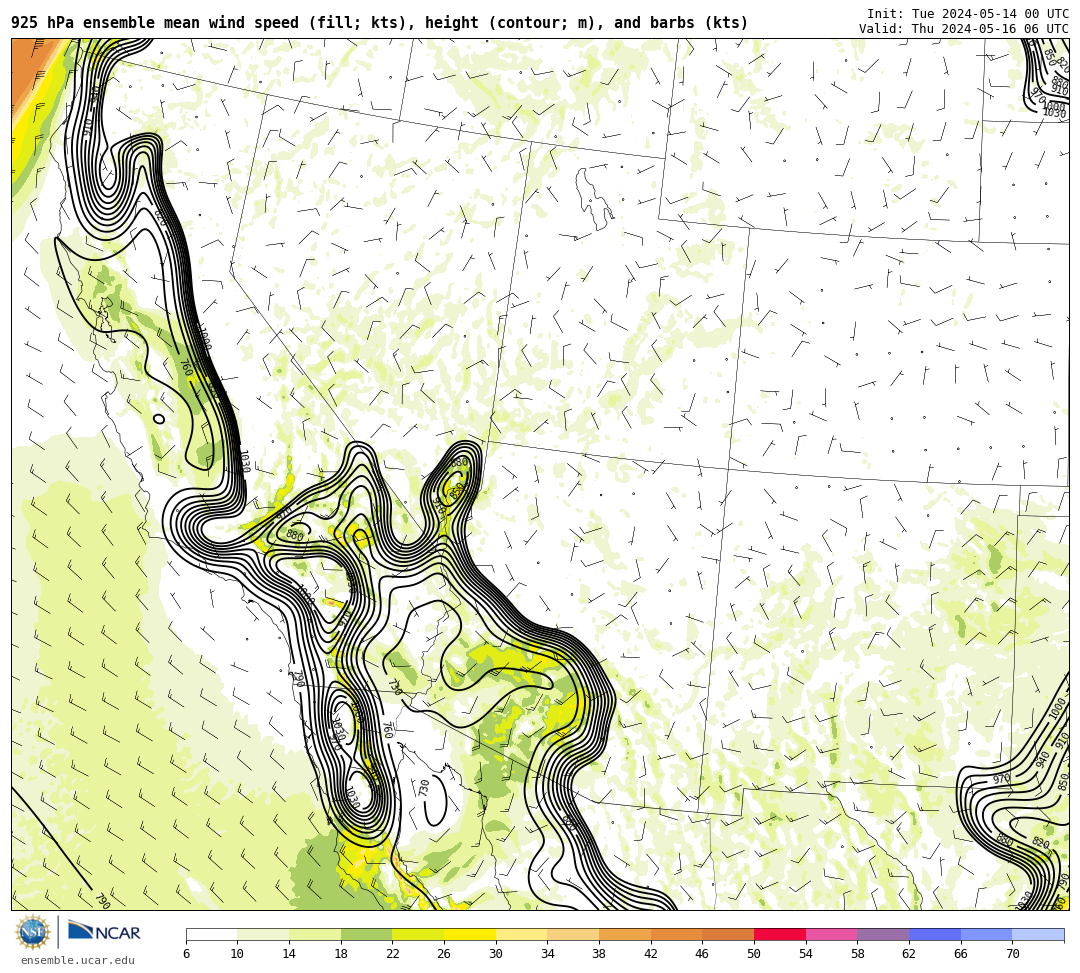Pick the pink 54–58 kts swatch
Screen dimensions: 1080x973
click(x=831, y=934)
